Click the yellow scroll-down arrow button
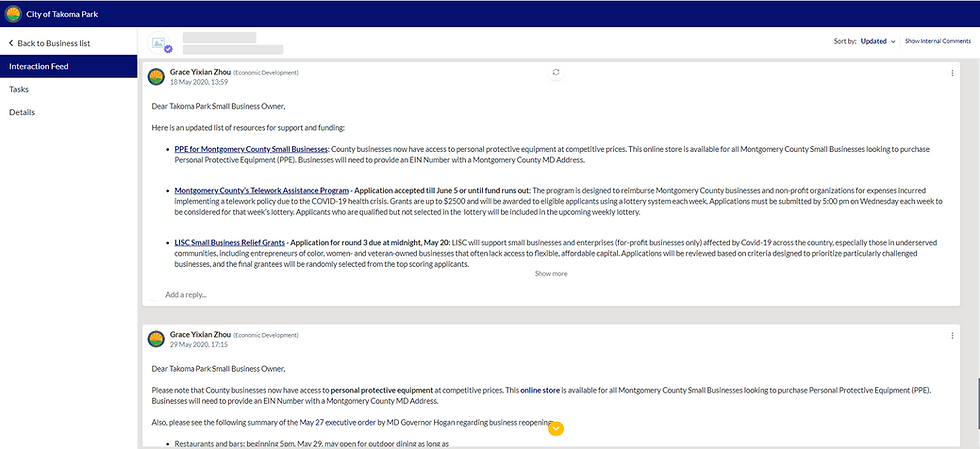The image size is (980, 449). pyautogui.click(x=556, y=429)
